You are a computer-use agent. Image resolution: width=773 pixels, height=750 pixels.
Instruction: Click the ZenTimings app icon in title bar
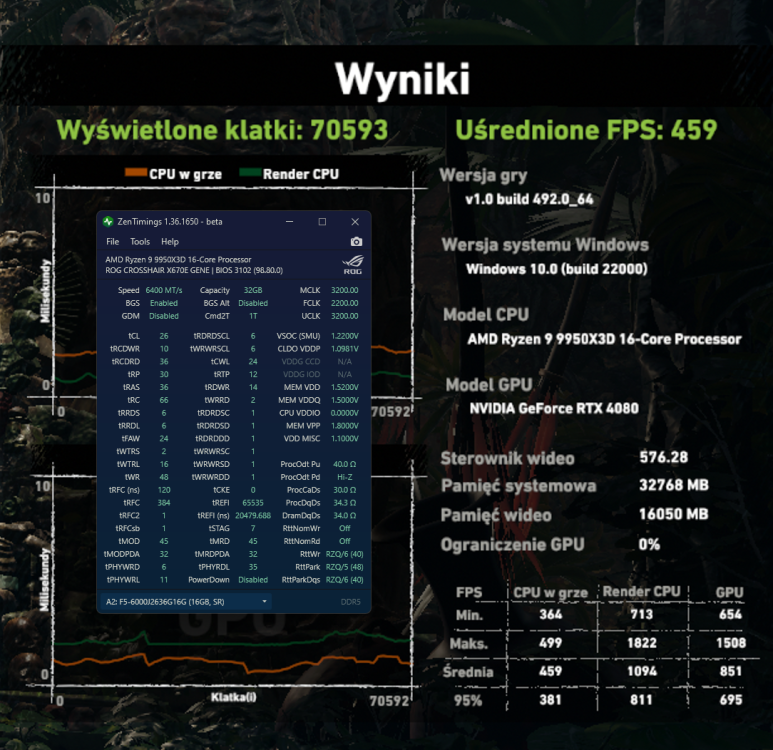click(108, 222)
